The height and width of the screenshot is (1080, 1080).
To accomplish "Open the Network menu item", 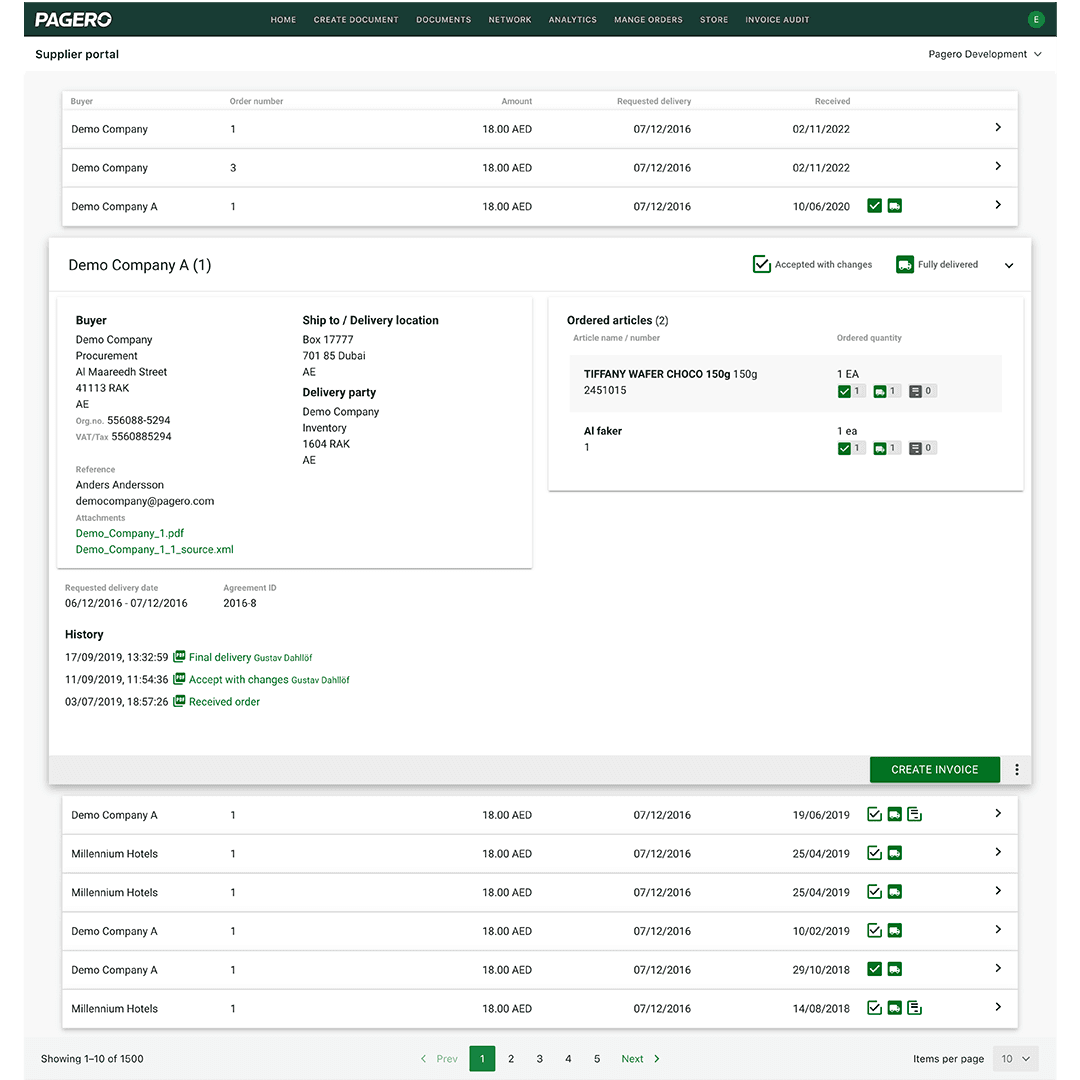I will (510, 20).
